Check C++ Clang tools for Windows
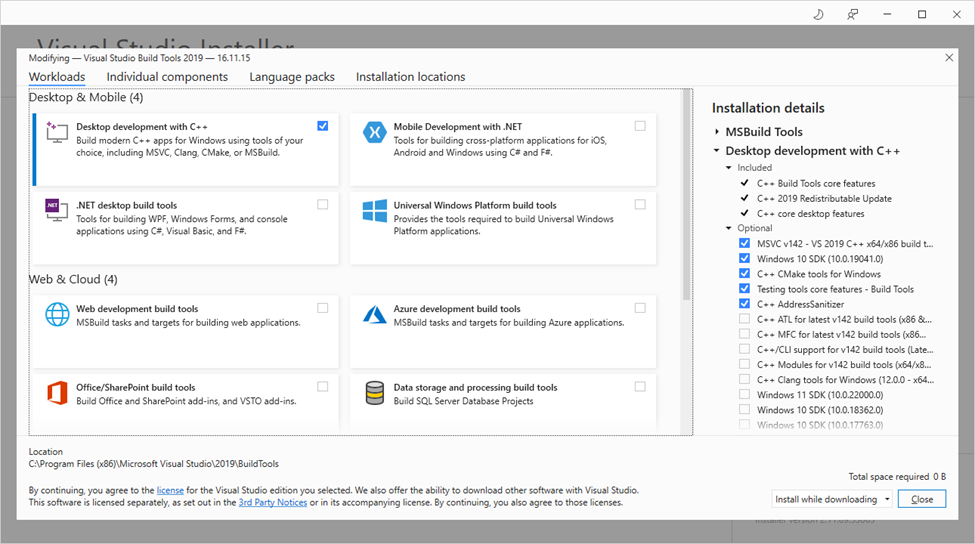 [744, 379]
